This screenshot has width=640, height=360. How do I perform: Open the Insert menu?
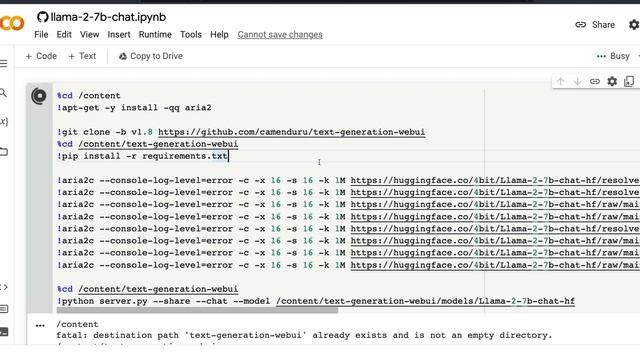coord(119,35)
